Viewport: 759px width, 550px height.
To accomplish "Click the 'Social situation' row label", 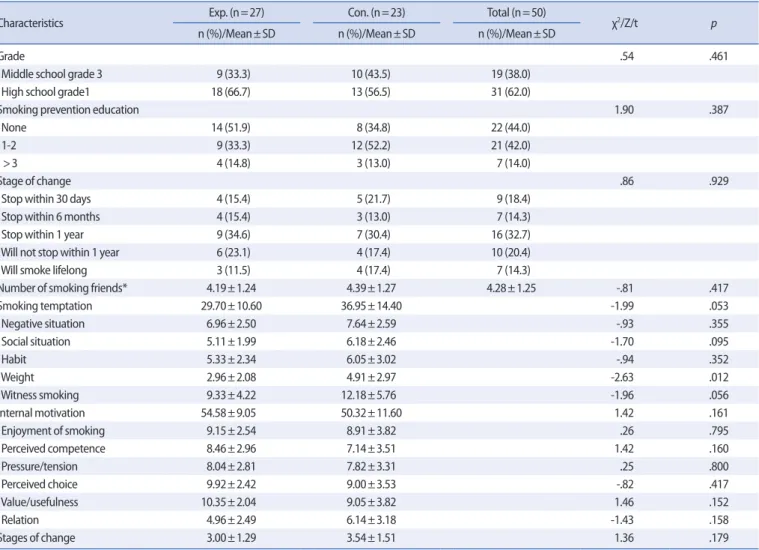I will (x=36, y=342).
